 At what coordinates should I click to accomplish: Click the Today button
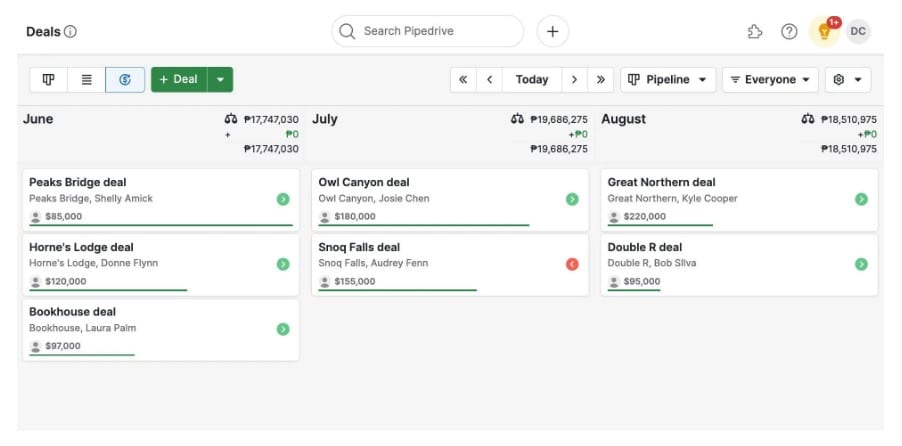click(532, 79)
